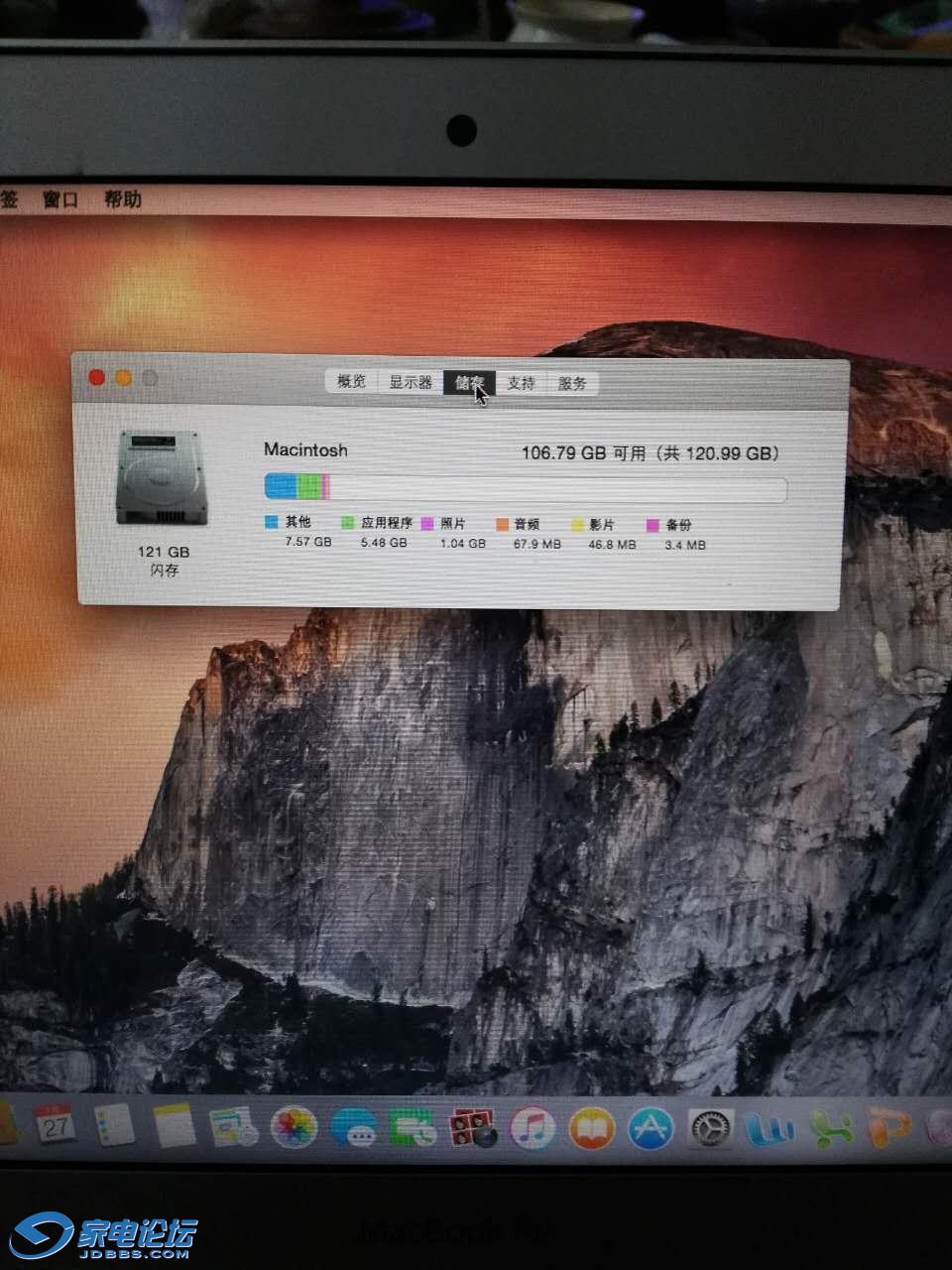Click the 121 GB label under drive
The height and width of the screenshot is (1270, 952).
click(x=164, y=552)
